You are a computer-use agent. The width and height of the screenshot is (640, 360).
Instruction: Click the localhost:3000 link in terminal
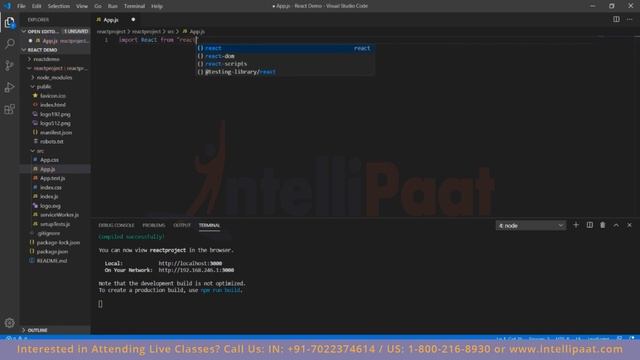(190, 263)
